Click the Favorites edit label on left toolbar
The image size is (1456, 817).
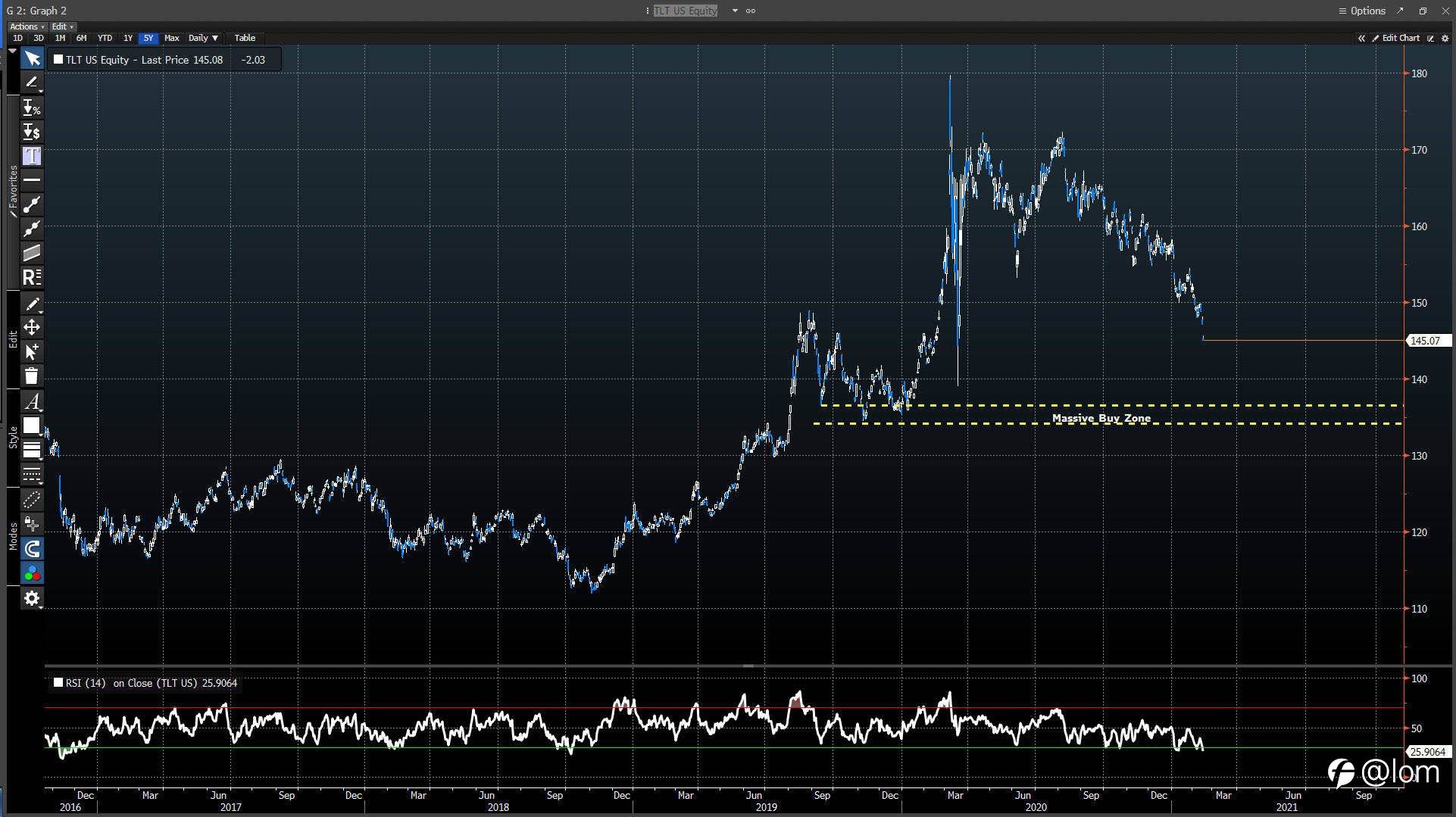(13, 192)
